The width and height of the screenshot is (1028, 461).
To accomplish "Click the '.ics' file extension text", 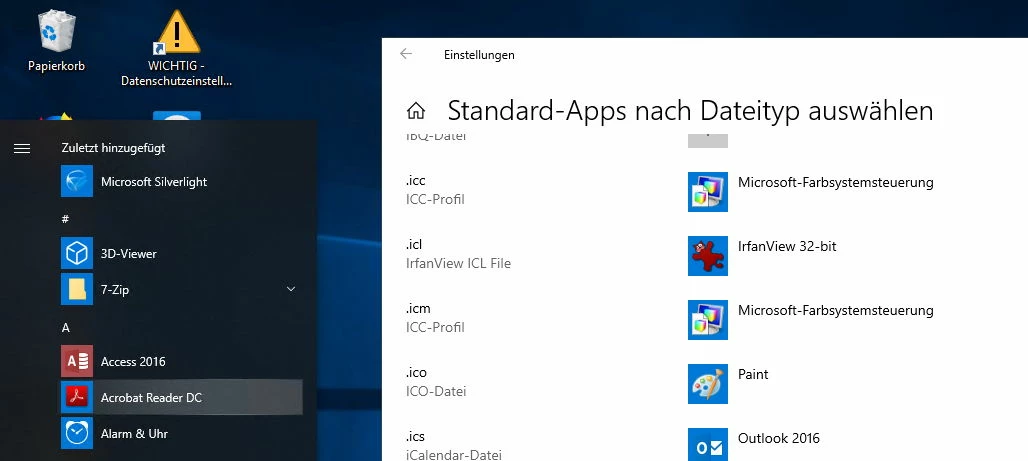I will coord(416,436).
